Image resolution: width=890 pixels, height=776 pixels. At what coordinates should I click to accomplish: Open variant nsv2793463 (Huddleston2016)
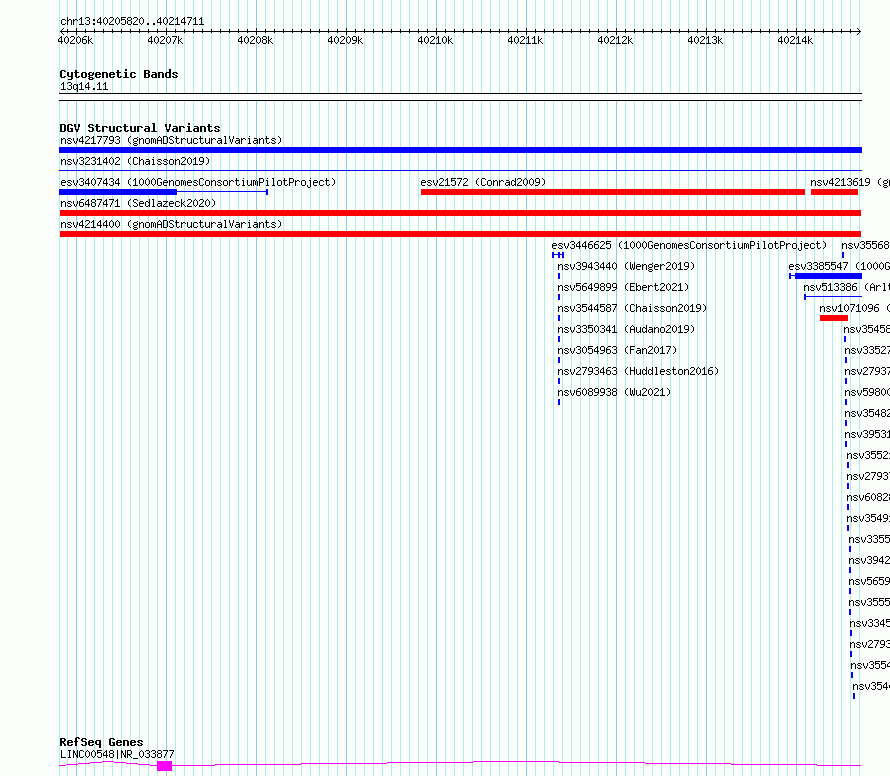638,371
